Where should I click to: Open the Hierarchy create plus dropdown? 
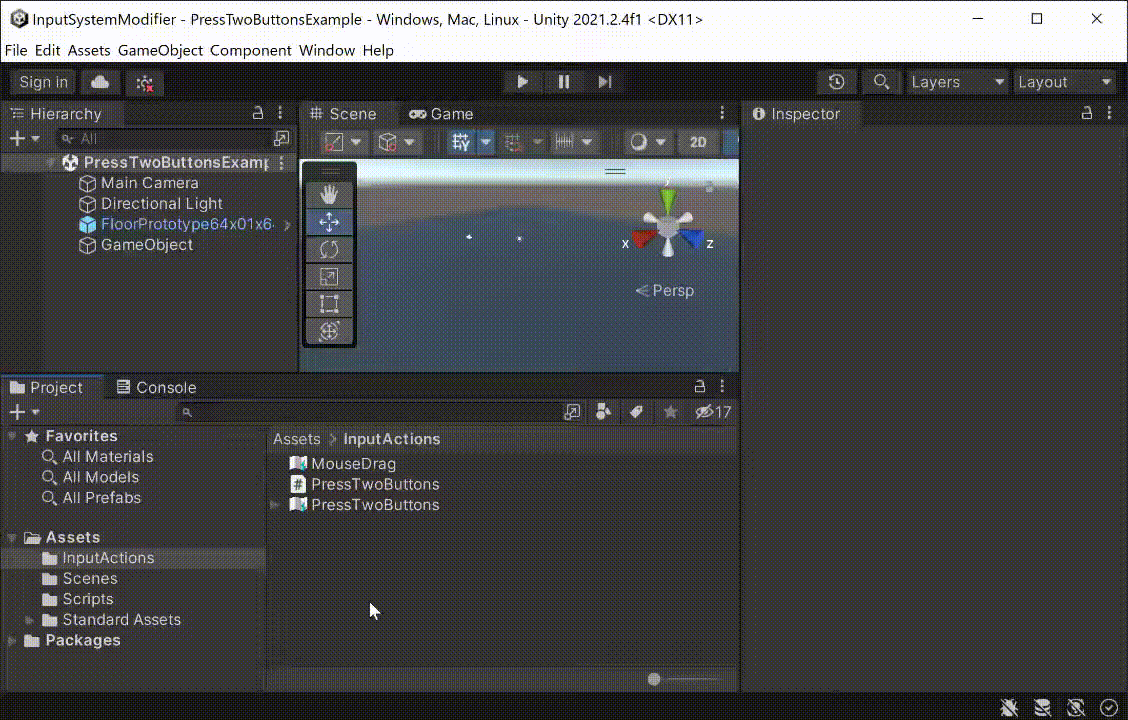24,138
